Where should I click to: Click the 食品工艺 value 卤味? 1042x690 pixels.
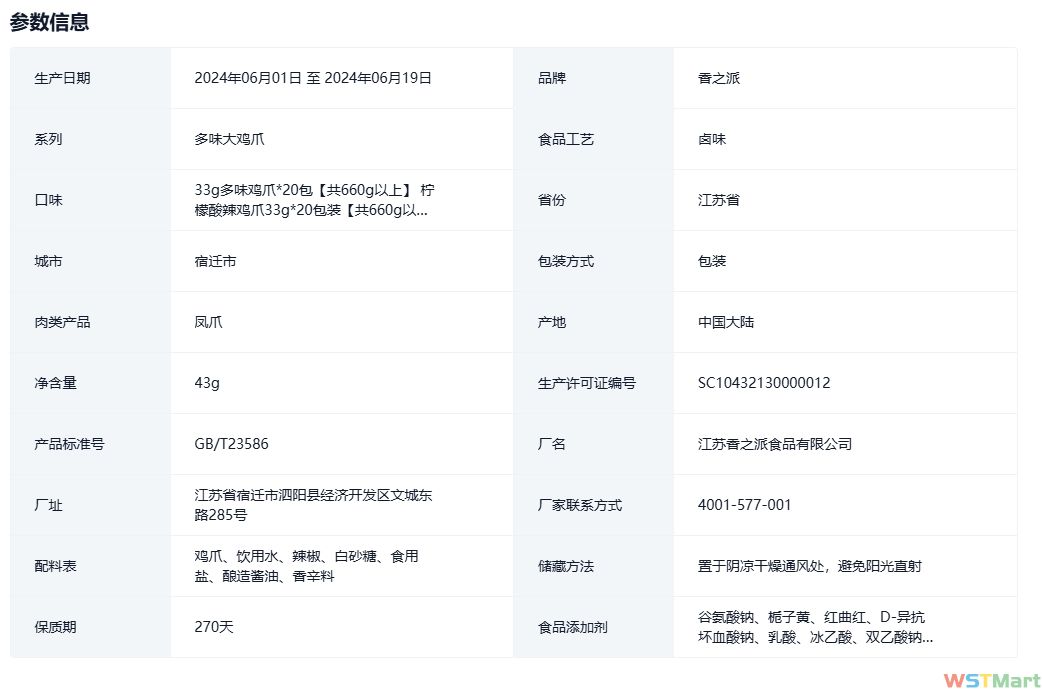(711, 139)
